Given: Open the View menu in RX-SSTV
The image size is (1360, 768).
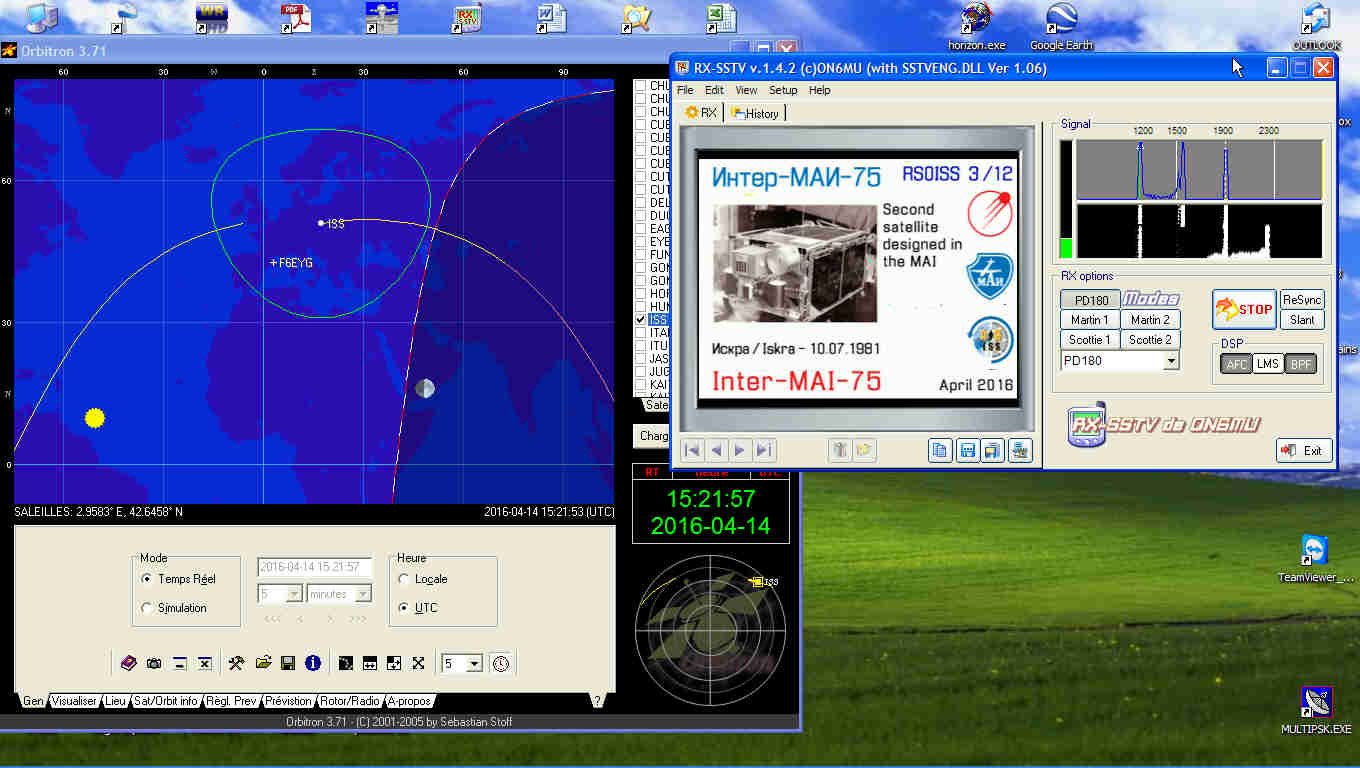Looking at the screenshot, I should pos(746,90).
